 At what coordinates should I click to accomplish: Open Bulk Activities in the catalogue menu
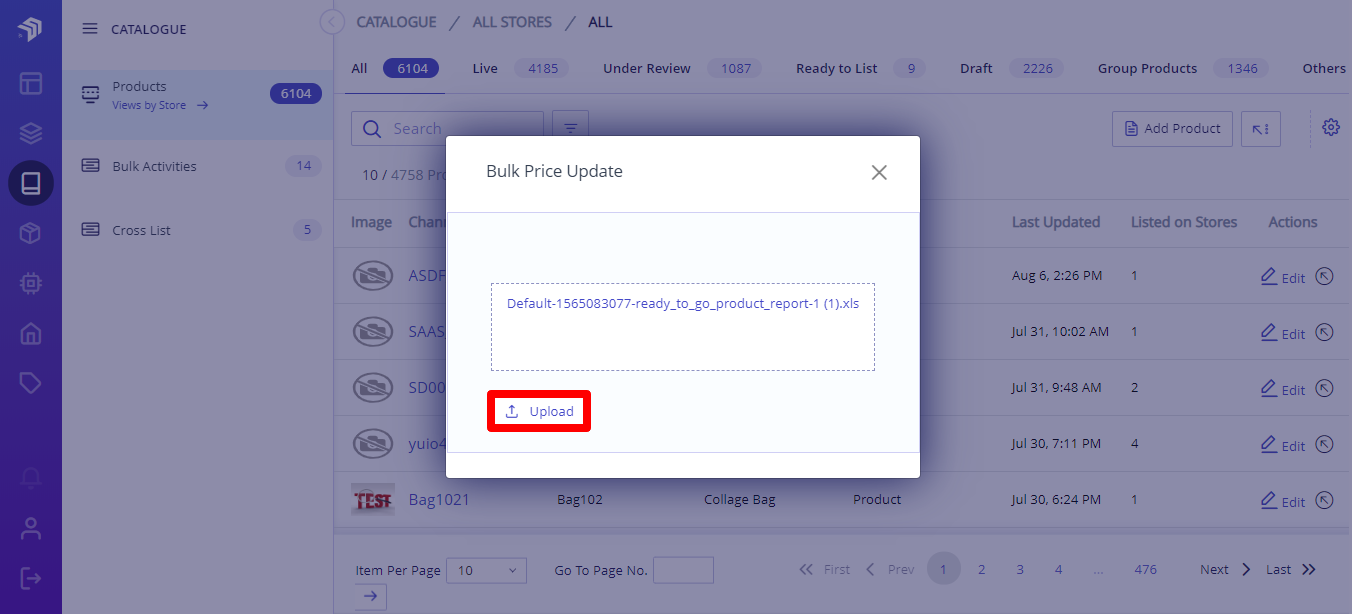pyautogui.click(x=198, y=166)
